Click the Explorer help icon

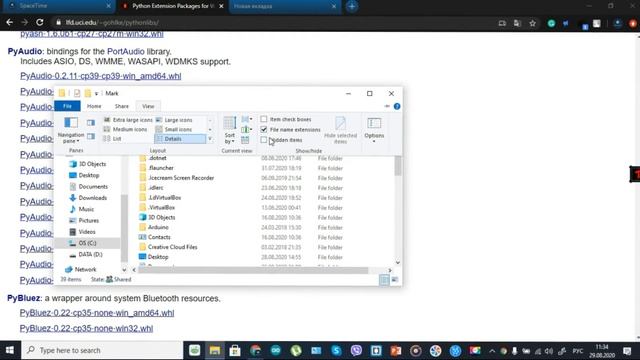tap(397, 106)
